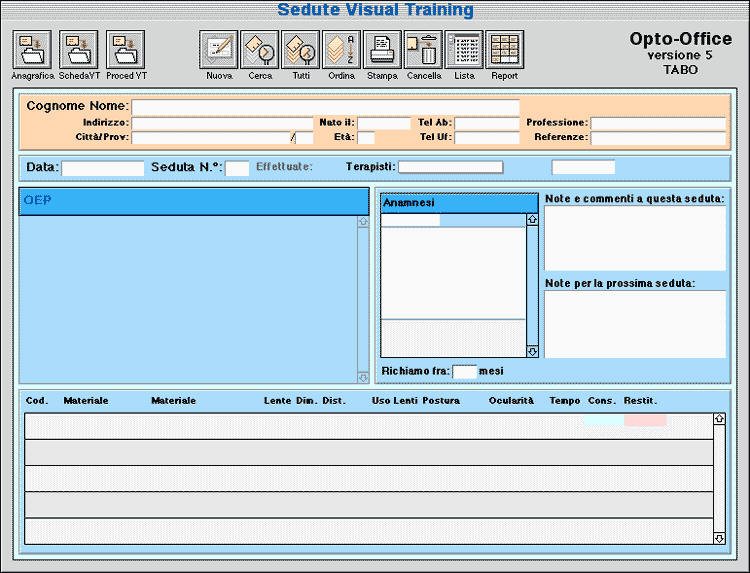This screenshot has height=573, width=750.
Task: Click the Indirizzo input field
Action: 222,123
